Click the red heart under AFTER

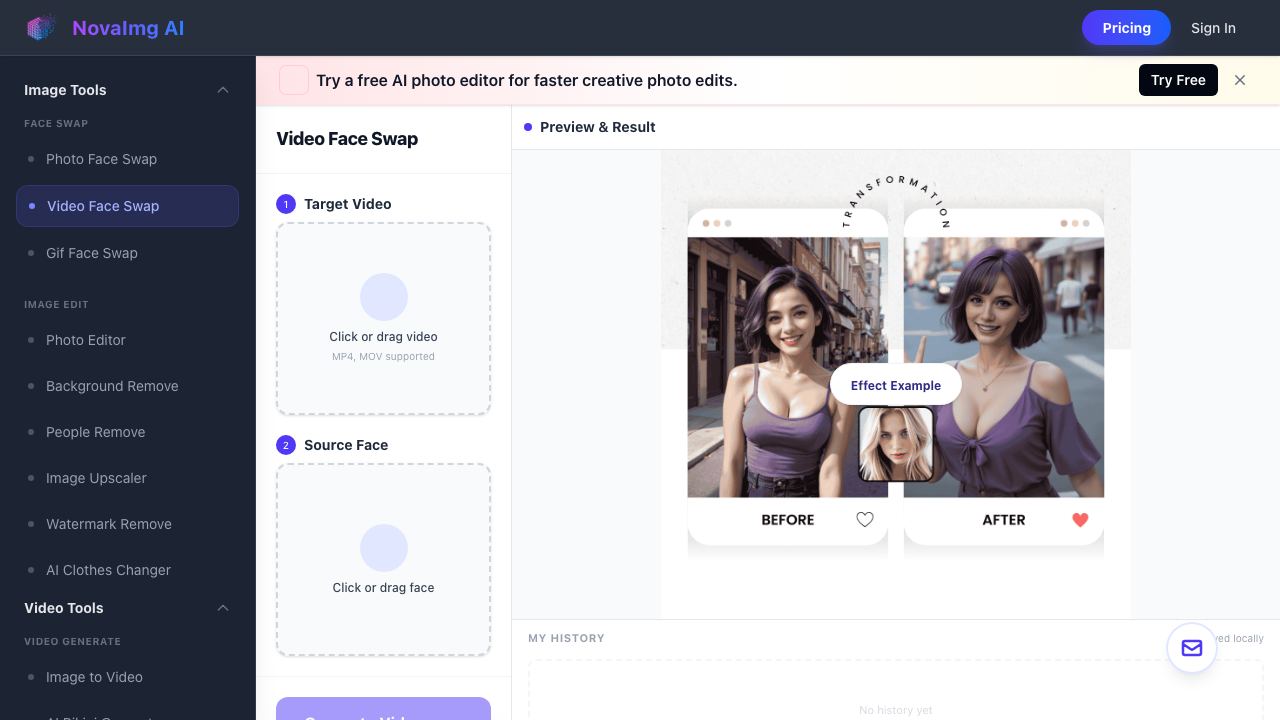[x=1080, y=519]
